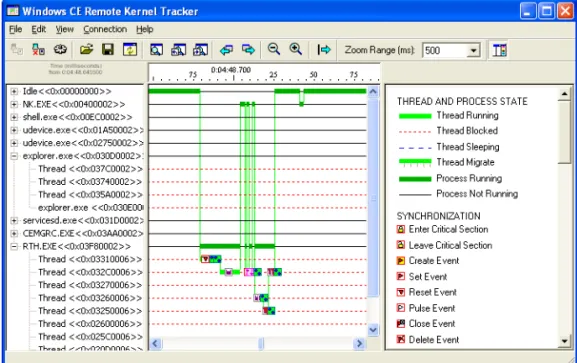Click the Leave Critical Section legend icon
Screen dimensions: 577x363
coord(401,245)
